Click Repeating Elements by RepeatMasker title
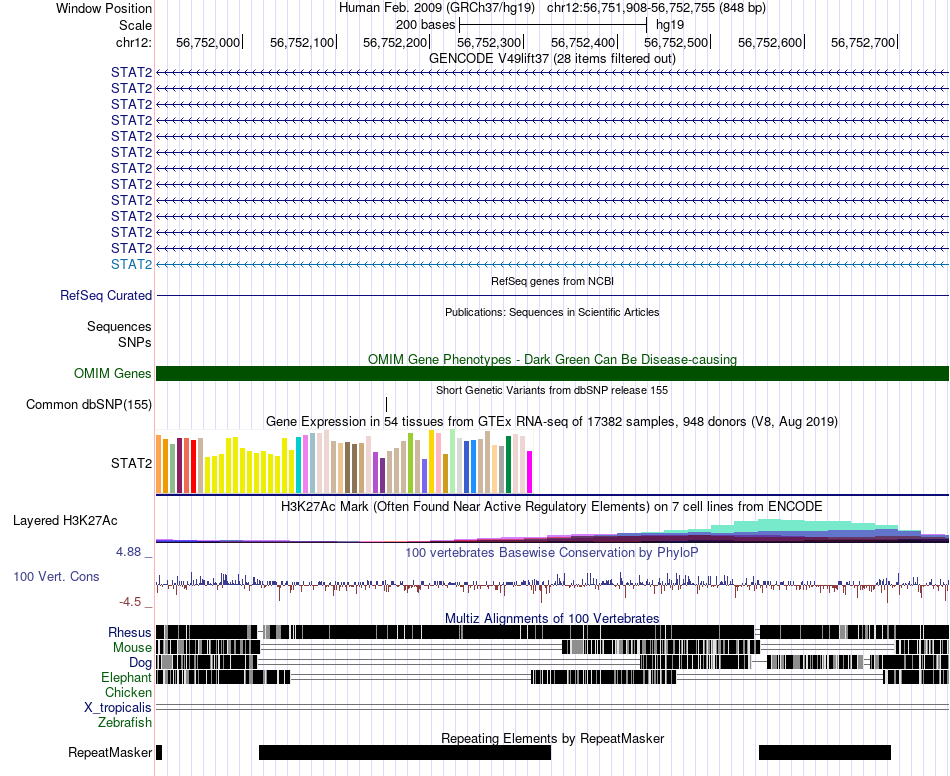This screenshot has width=950, height=776. coord(553,738)
